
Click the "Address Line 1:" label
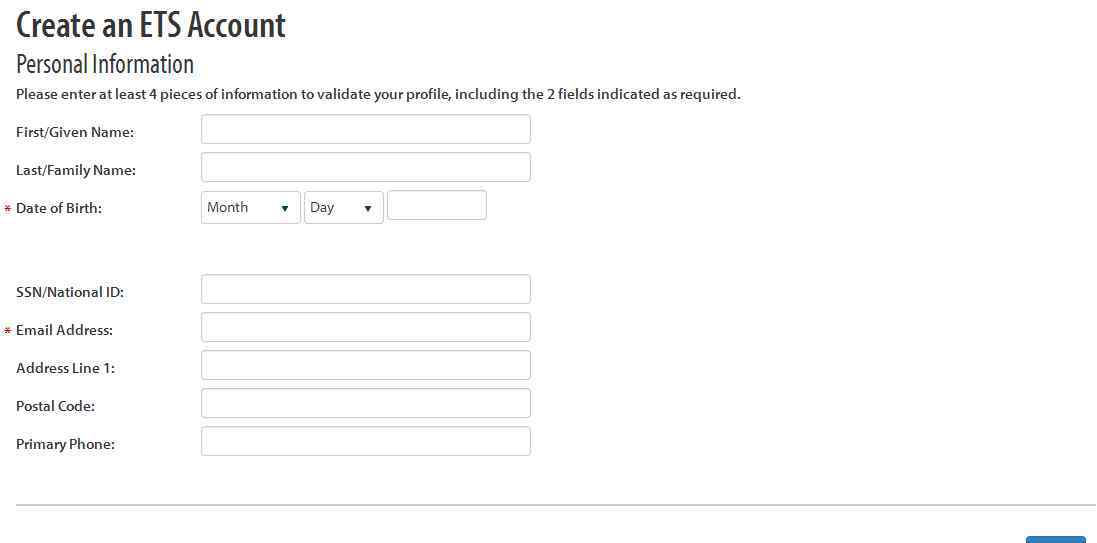point(65,368)
